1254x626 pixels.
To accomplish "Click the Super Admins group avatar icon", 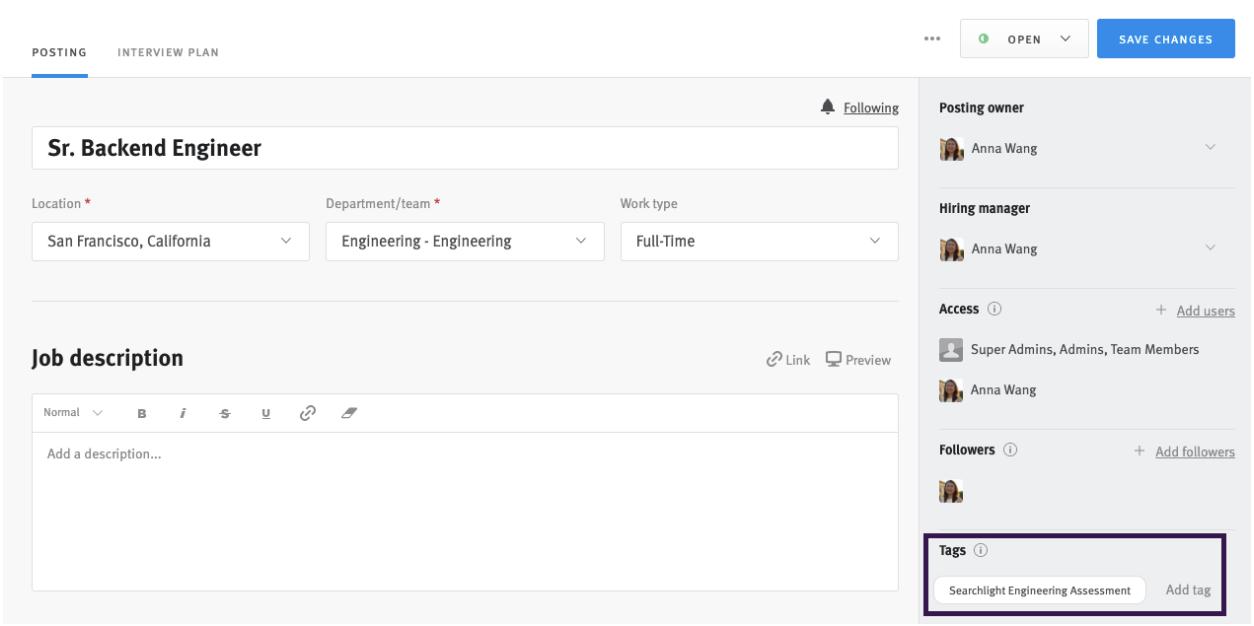I will [x=951, y=349].
